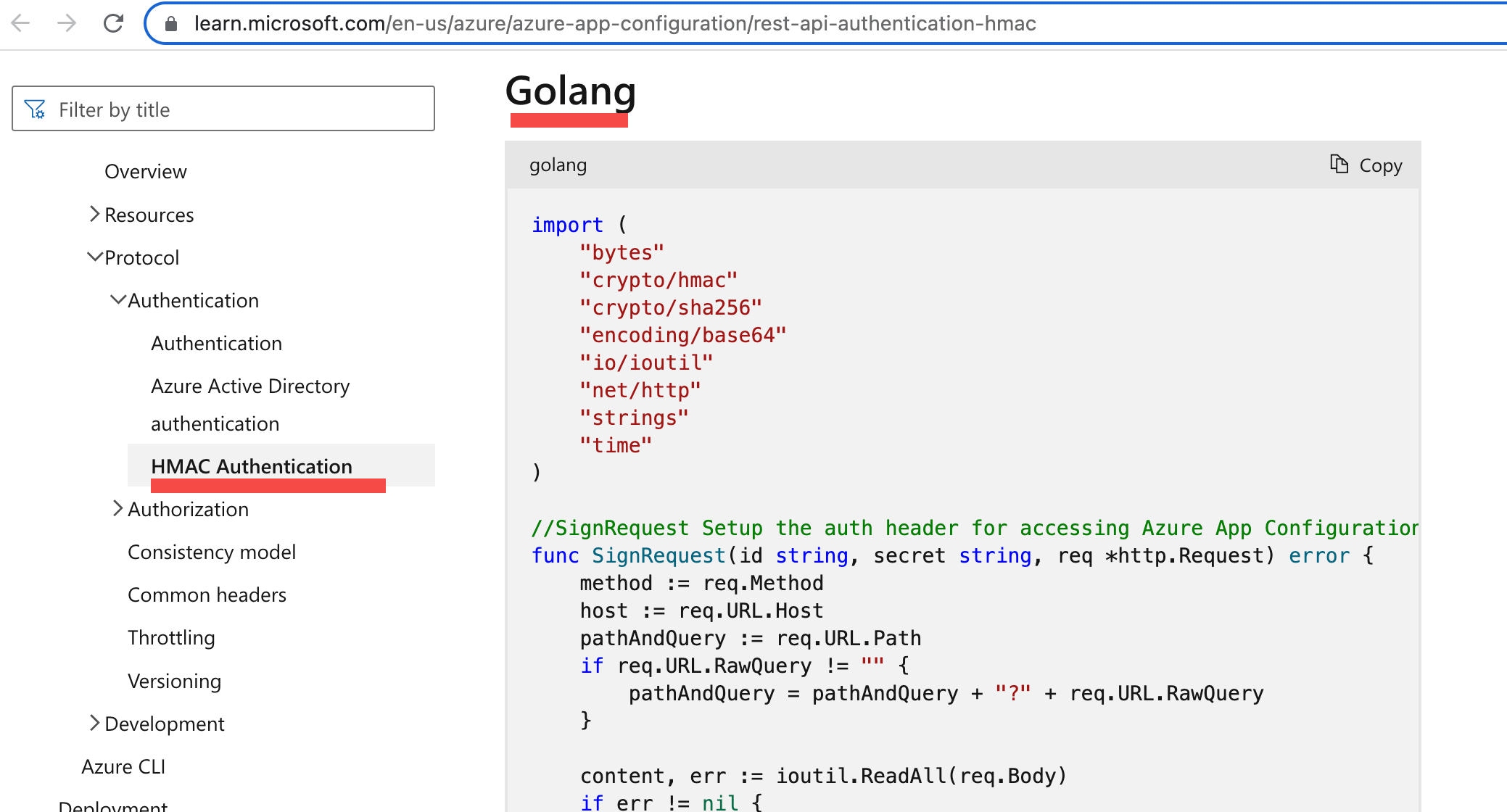Open the Overview page
Image resolution: width=1507 pixels, height=812 pixels.
145,171
